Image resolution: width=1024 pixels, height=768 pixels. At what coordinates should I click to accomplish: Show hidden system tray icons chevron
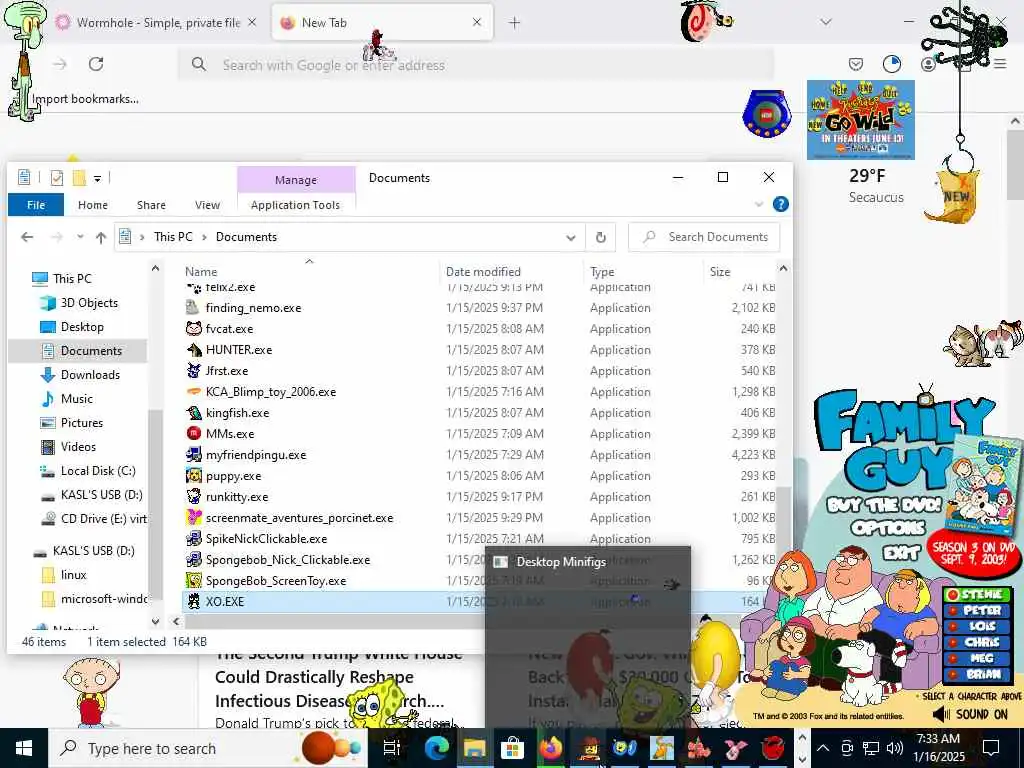[x=823, y=748]
